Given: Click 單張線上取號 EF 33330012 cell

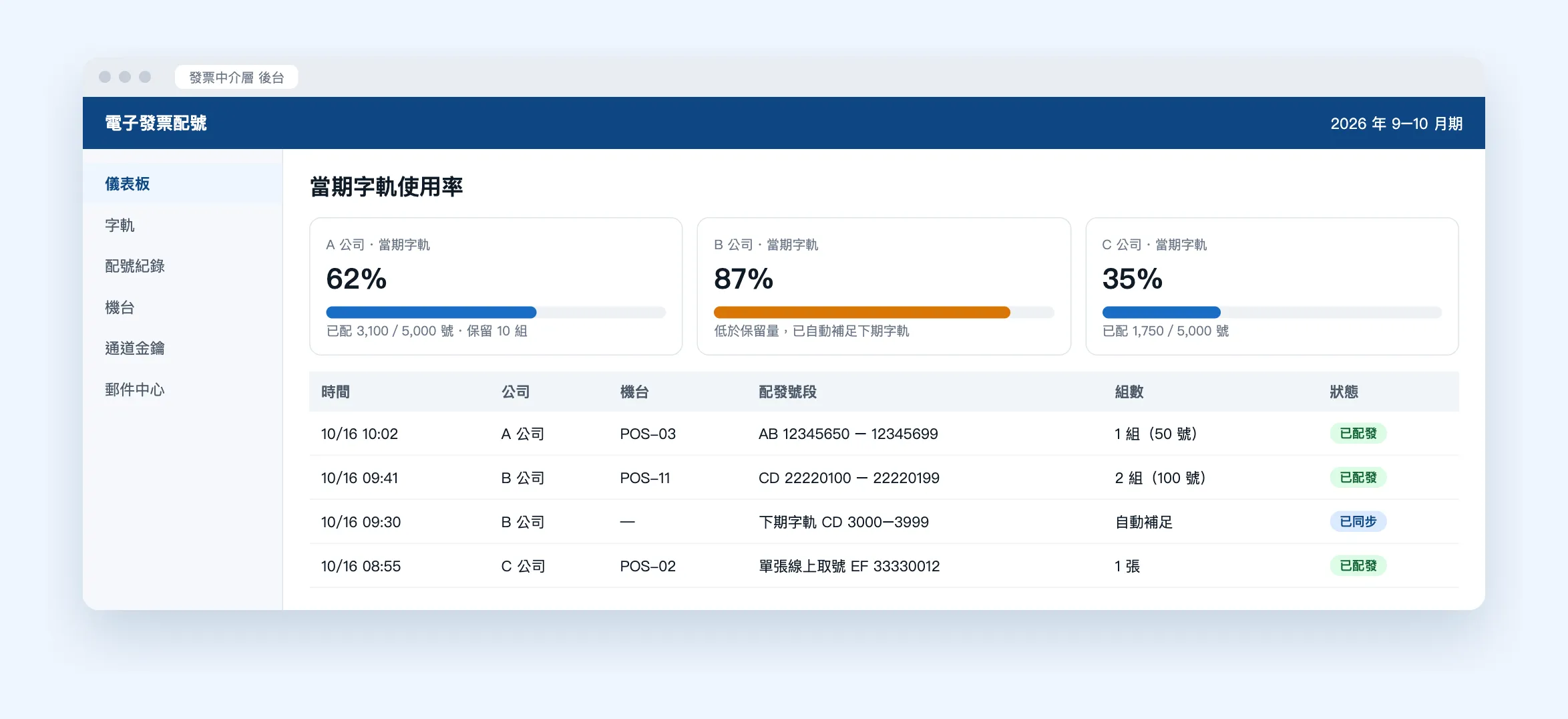Looking at the screenshot, I should pyautogui.click(x=849, y=566).
